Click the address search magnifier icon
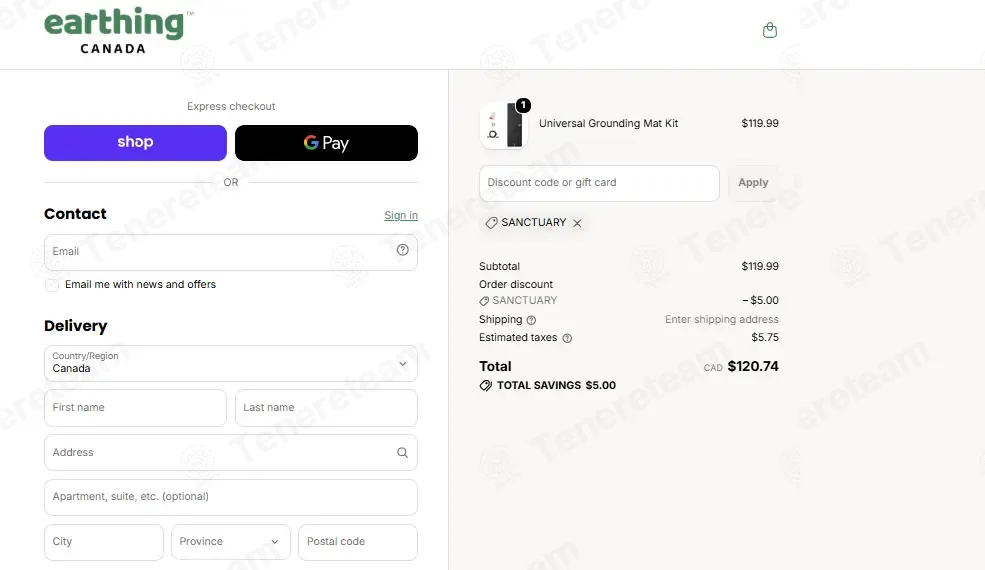 [402, 452]
